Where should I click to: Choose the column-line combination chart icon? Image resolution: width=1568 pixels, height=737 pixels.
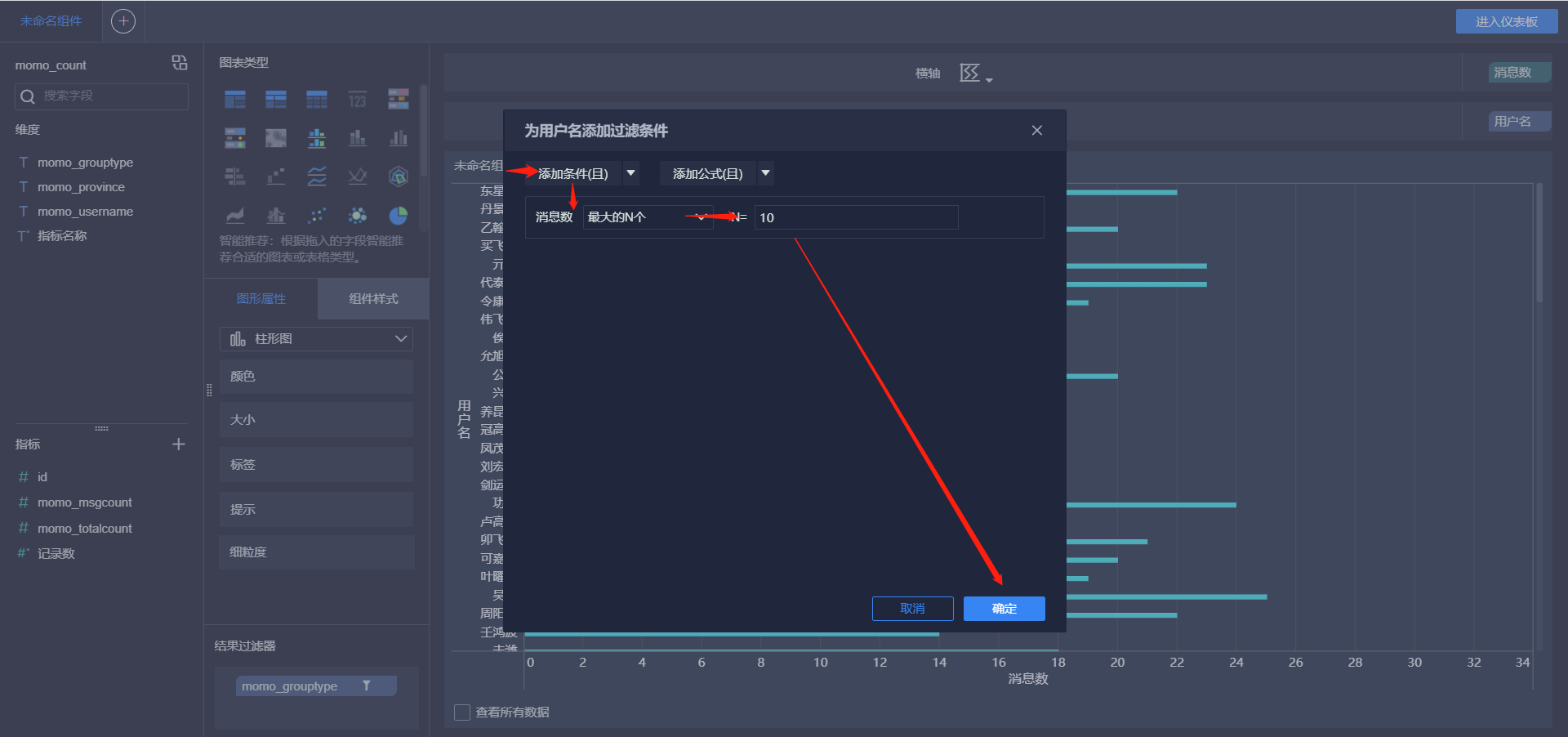276,215
